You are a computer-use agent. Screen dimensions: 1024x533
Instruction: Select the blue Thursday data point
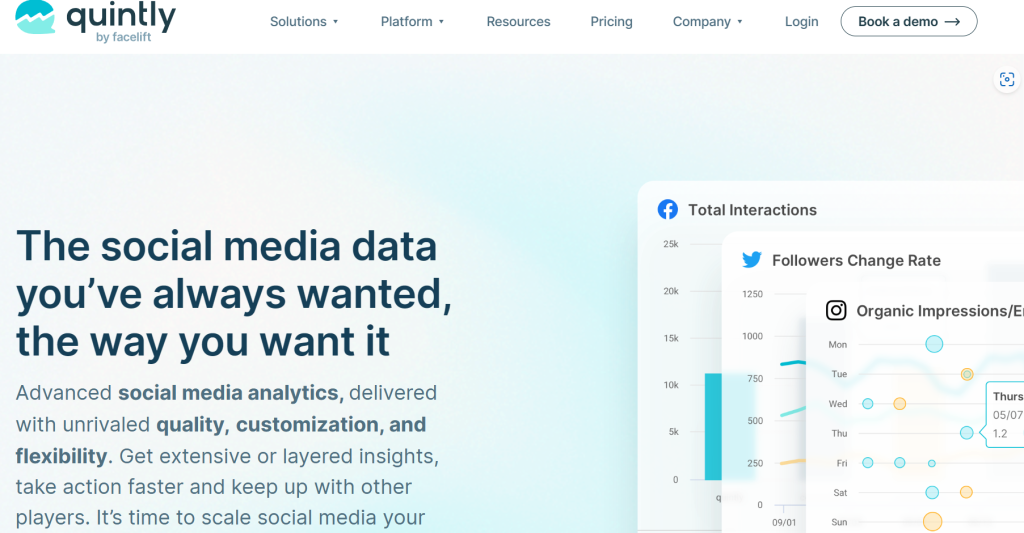tap(966, 433)
